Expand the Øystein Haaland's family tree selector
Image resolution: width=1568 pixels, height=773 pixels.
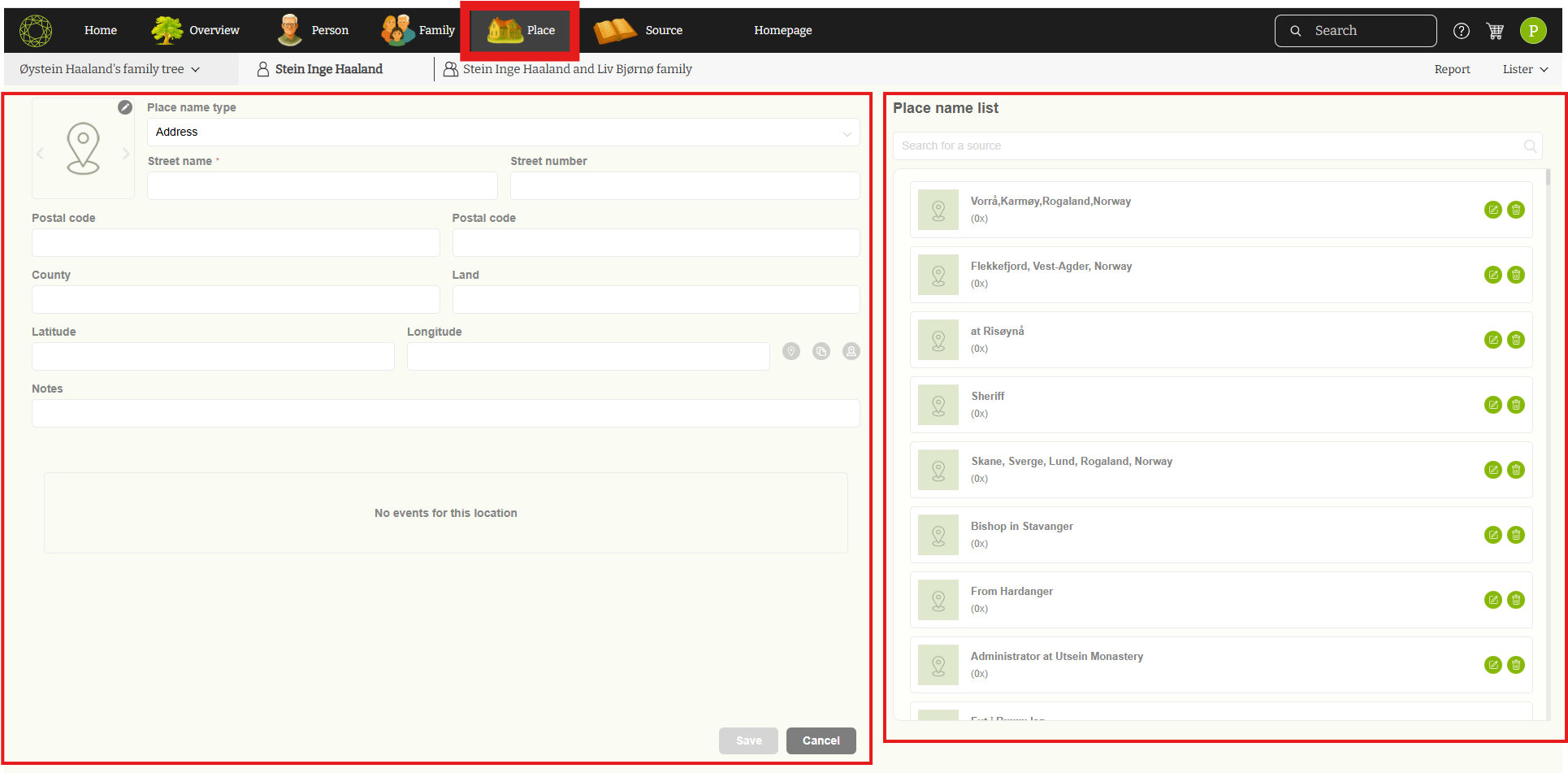[110, 70]
